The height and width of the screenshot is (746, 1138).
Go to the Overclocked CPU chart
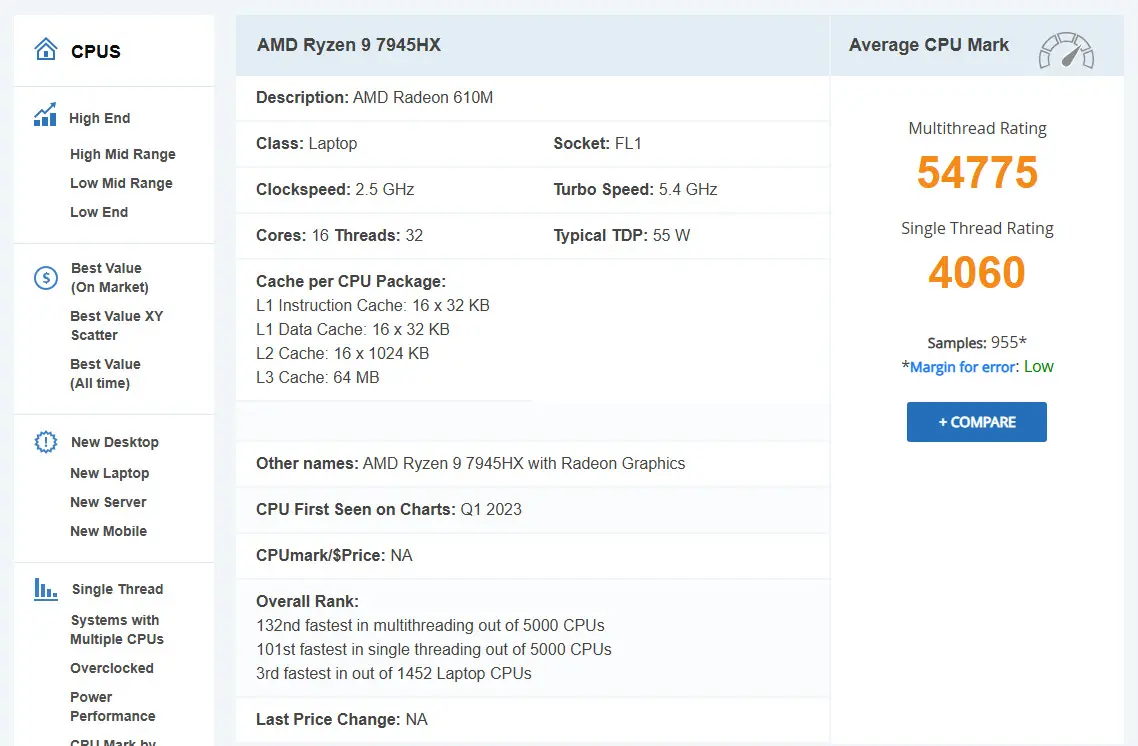[112, 668]
